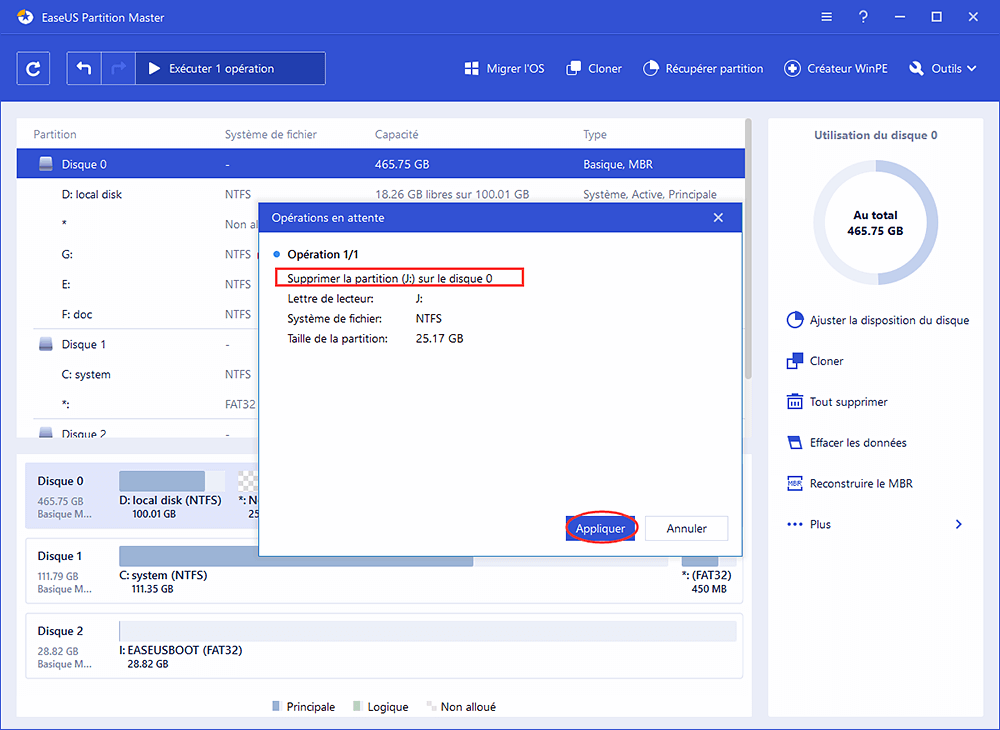Select Disque 2 label in disk map

click(x=60, y=631)
